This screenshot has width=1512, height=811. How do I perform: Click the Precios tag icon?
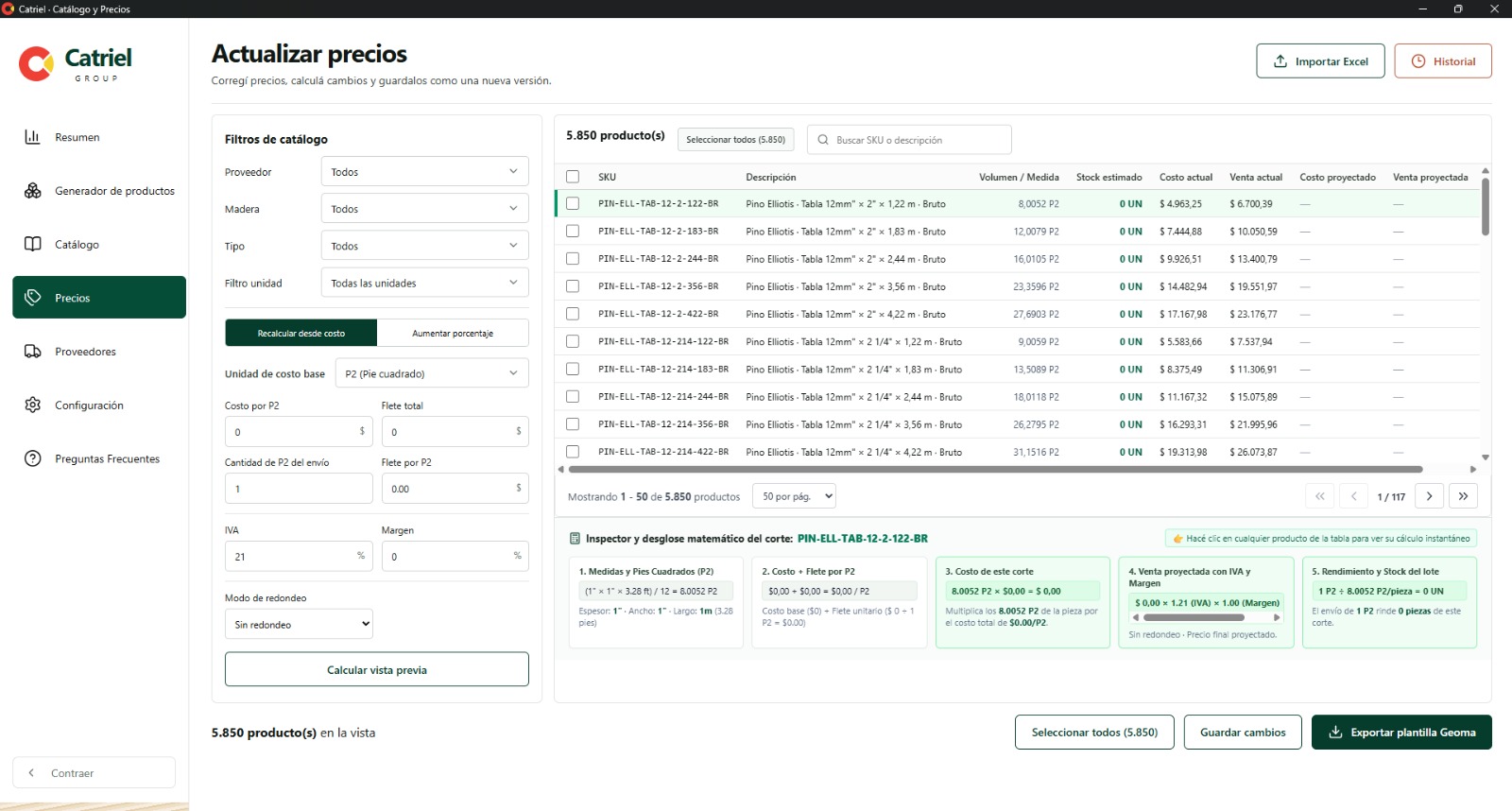pos(32,298)
